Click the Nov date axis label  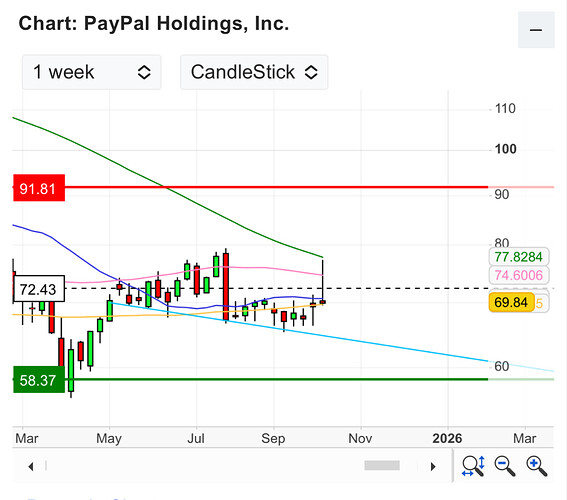pyautogui.click(x=360, y=439)
